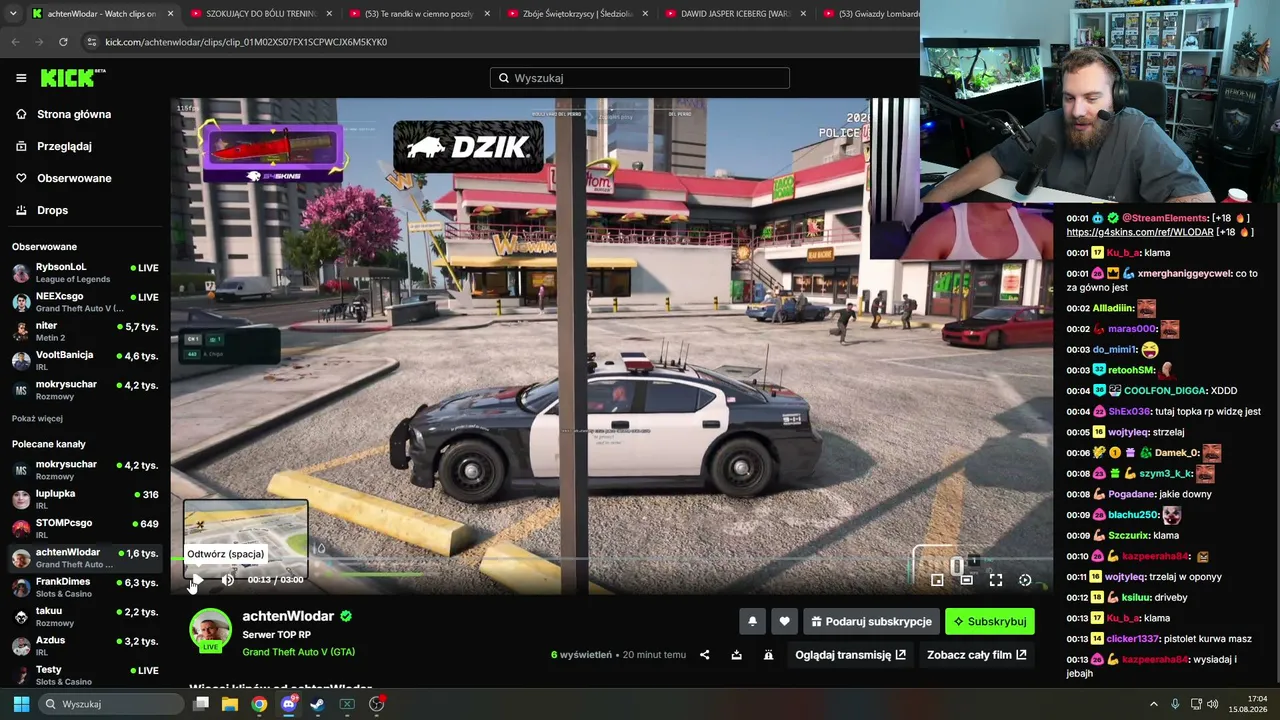The width and height of the screenshot is (1280, 720).
Task: Click the kick.com address bar URL
Action: (x=246, y=42)
